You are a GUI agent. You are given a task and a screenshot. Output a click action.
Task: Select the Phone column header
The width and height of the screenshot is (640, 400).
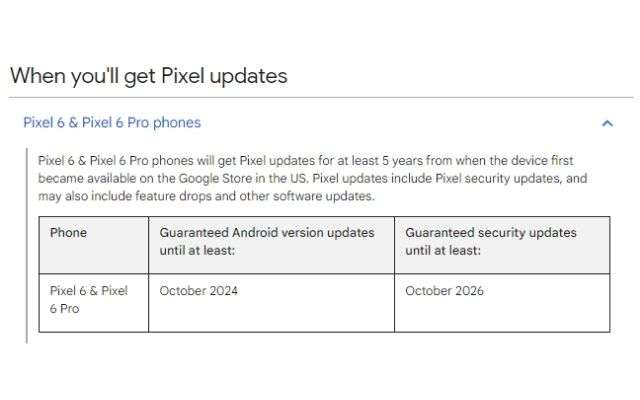[69, 233]
